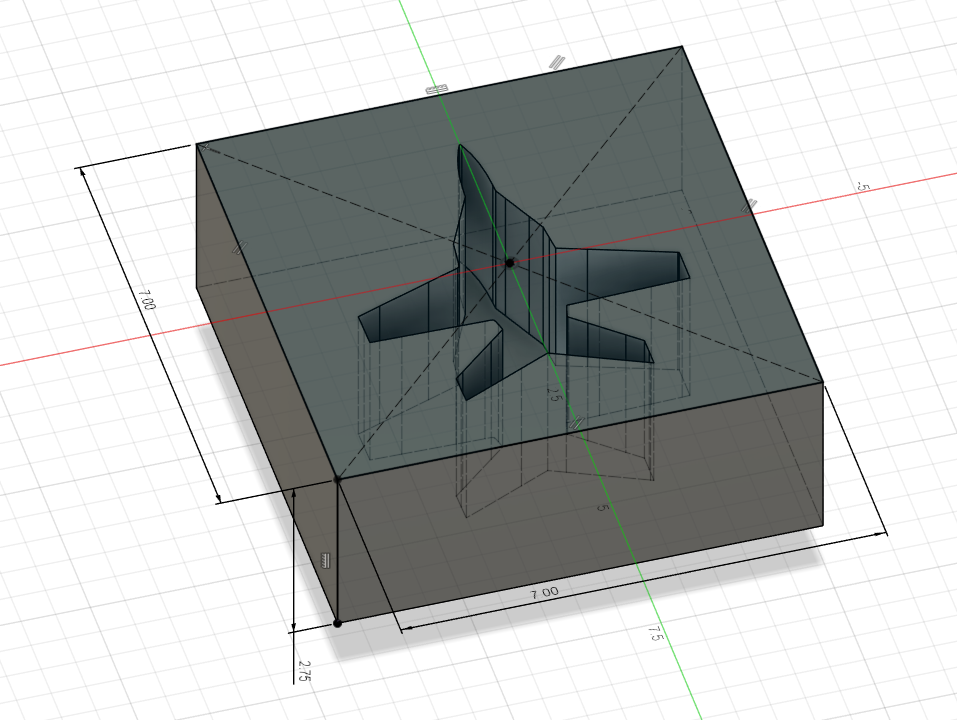Select the 7.00 dimension beside the left edge
The image size is (957, 720).
coord(147,300)
